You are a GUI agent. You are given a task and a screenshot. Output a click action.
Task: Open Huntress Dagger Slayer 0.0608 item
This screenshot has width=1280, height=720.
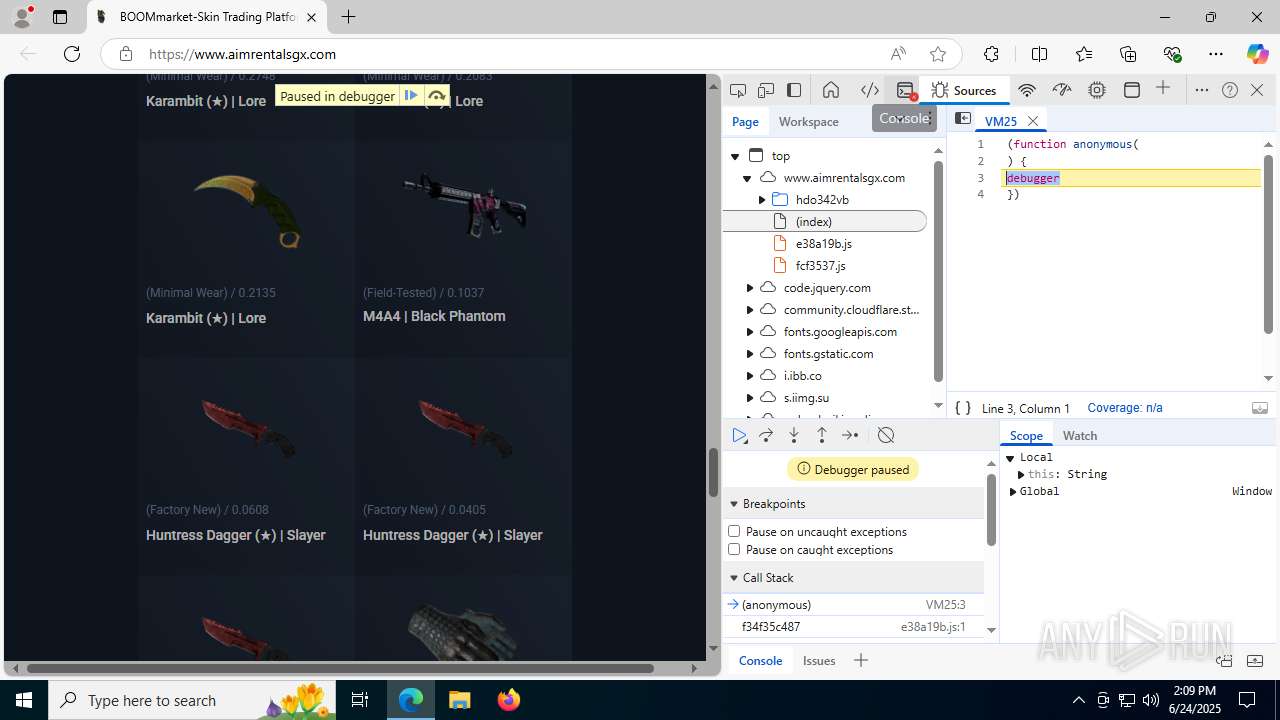click(x=246, y=465)
